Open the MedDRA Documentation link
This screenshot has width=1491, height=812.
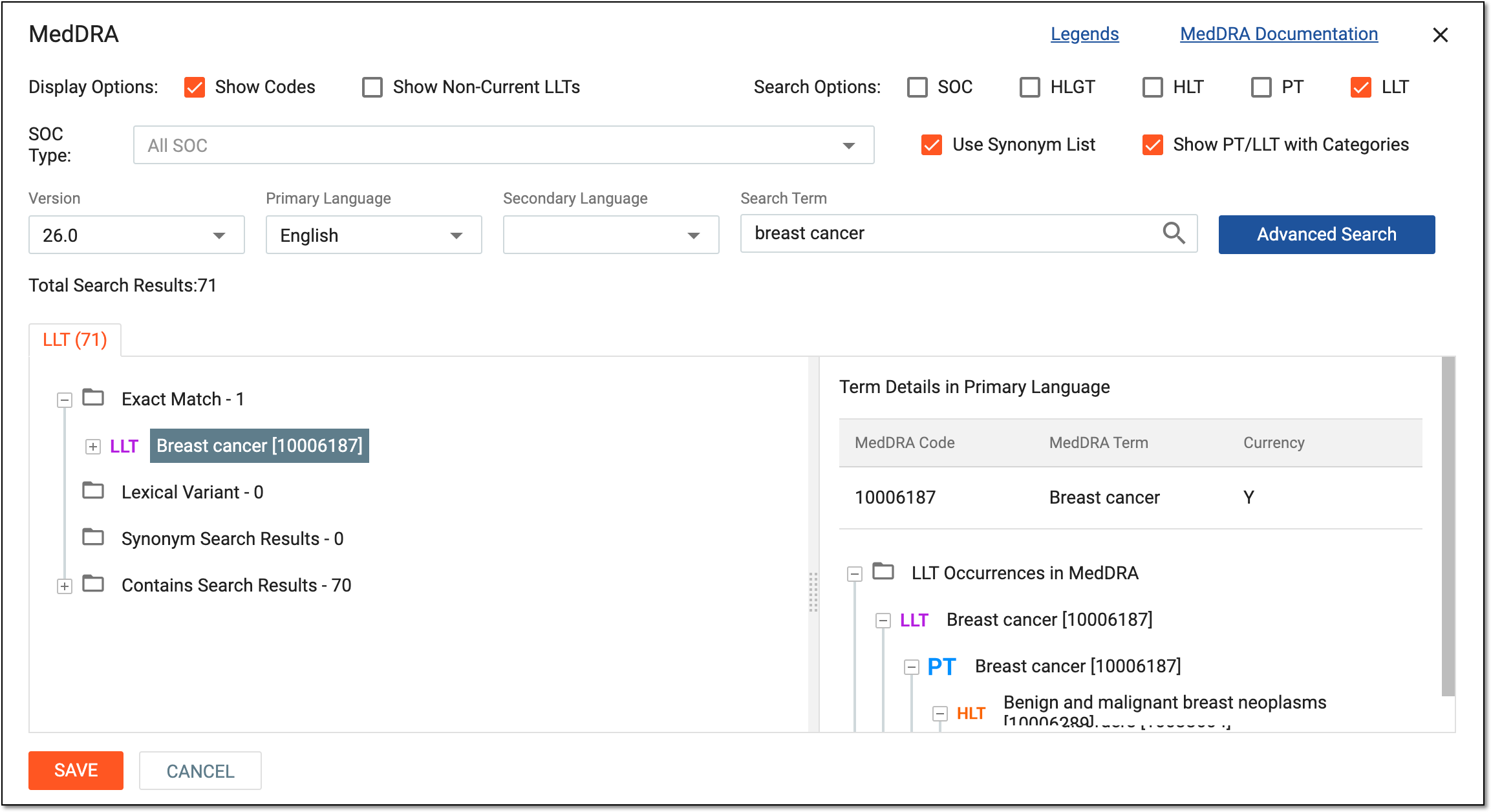pyautogui.click(x=1279, y=34)
